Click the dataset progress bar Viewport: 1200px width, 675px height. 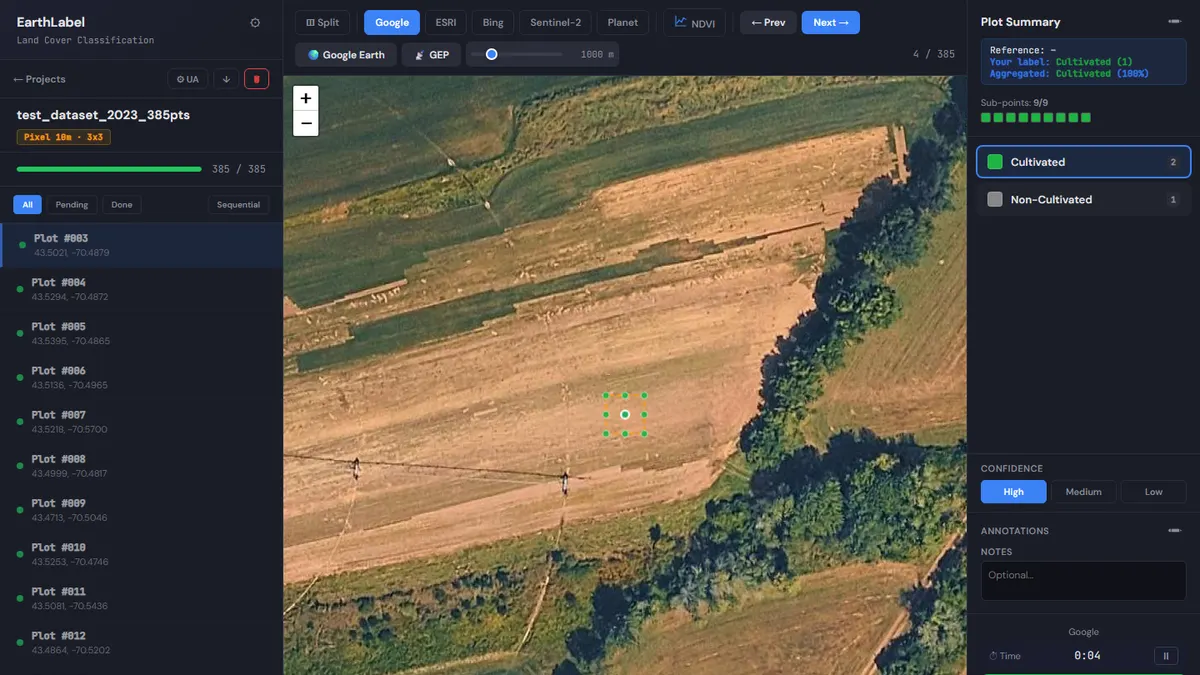click(x=109, y=169)
